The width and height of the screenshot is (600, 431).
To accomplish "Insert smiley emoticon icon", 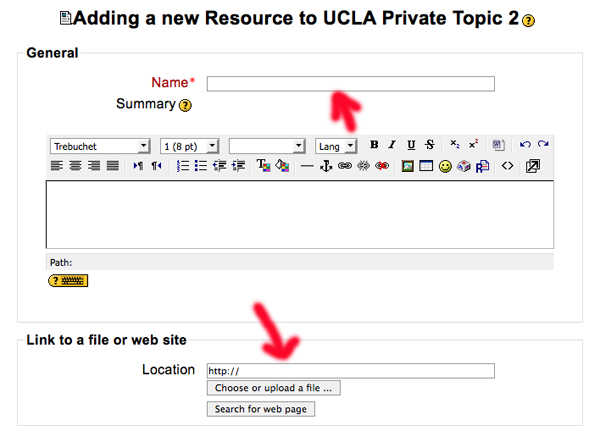I will click(x=445, y=166).
